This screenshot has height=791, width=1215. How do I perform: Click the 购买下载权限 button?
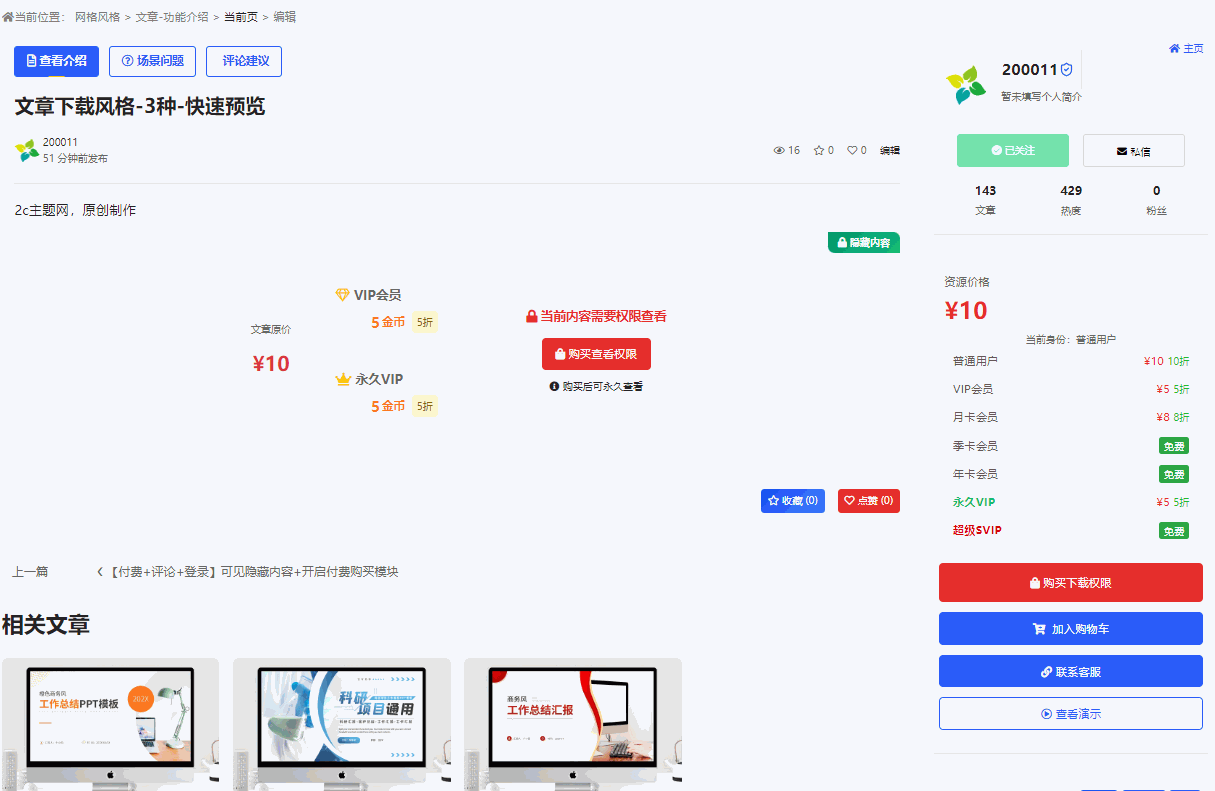[x=1071, y=582]
